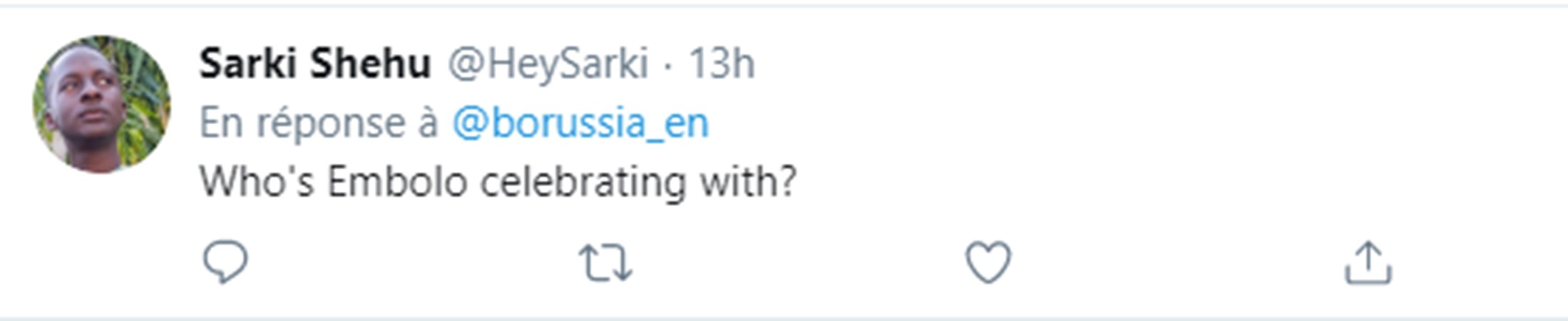Open the @HeySarki handle link
The height and width of the screenshot is (321, 1568).
click(x=548, y=63)
